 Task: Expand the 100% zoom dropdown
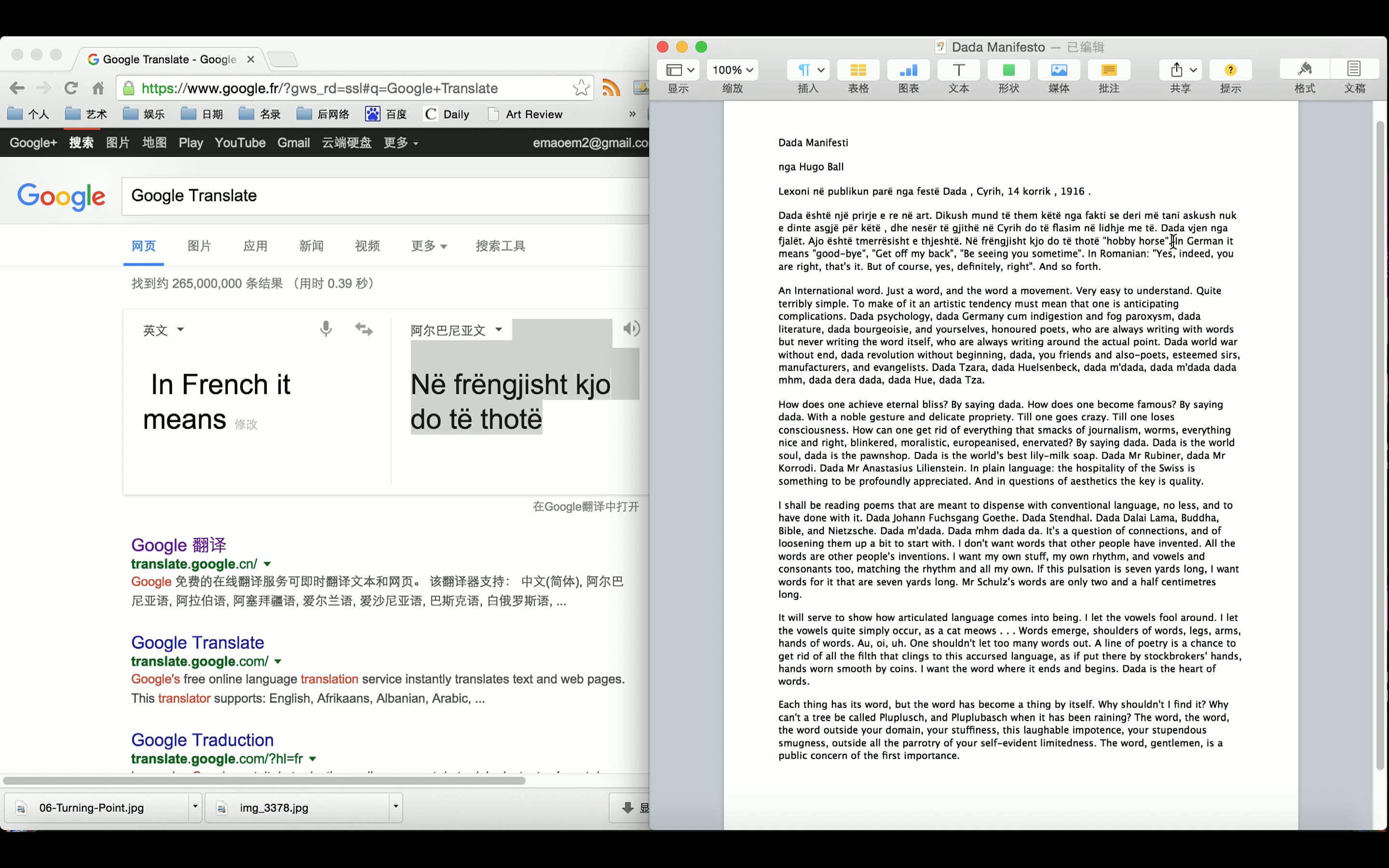tap(733, 70)
